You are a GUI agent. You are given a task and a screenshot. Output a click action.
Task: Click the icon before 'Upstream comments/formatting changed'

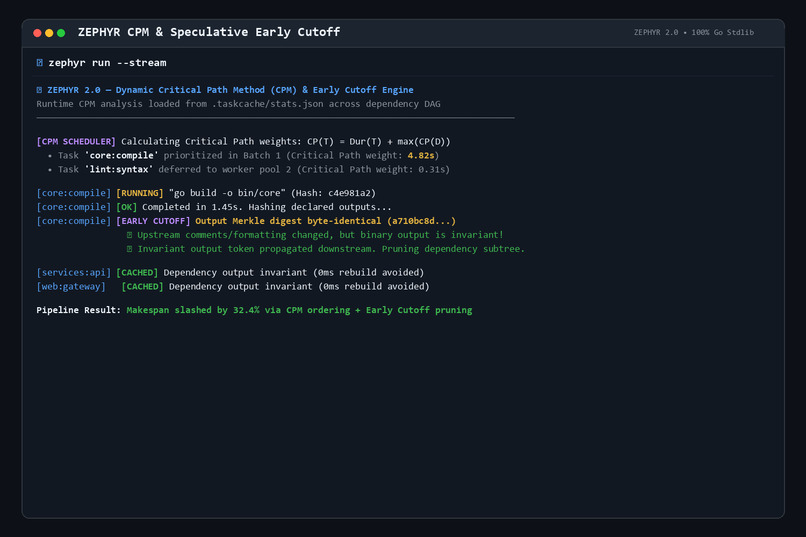[x=130, y=235]
